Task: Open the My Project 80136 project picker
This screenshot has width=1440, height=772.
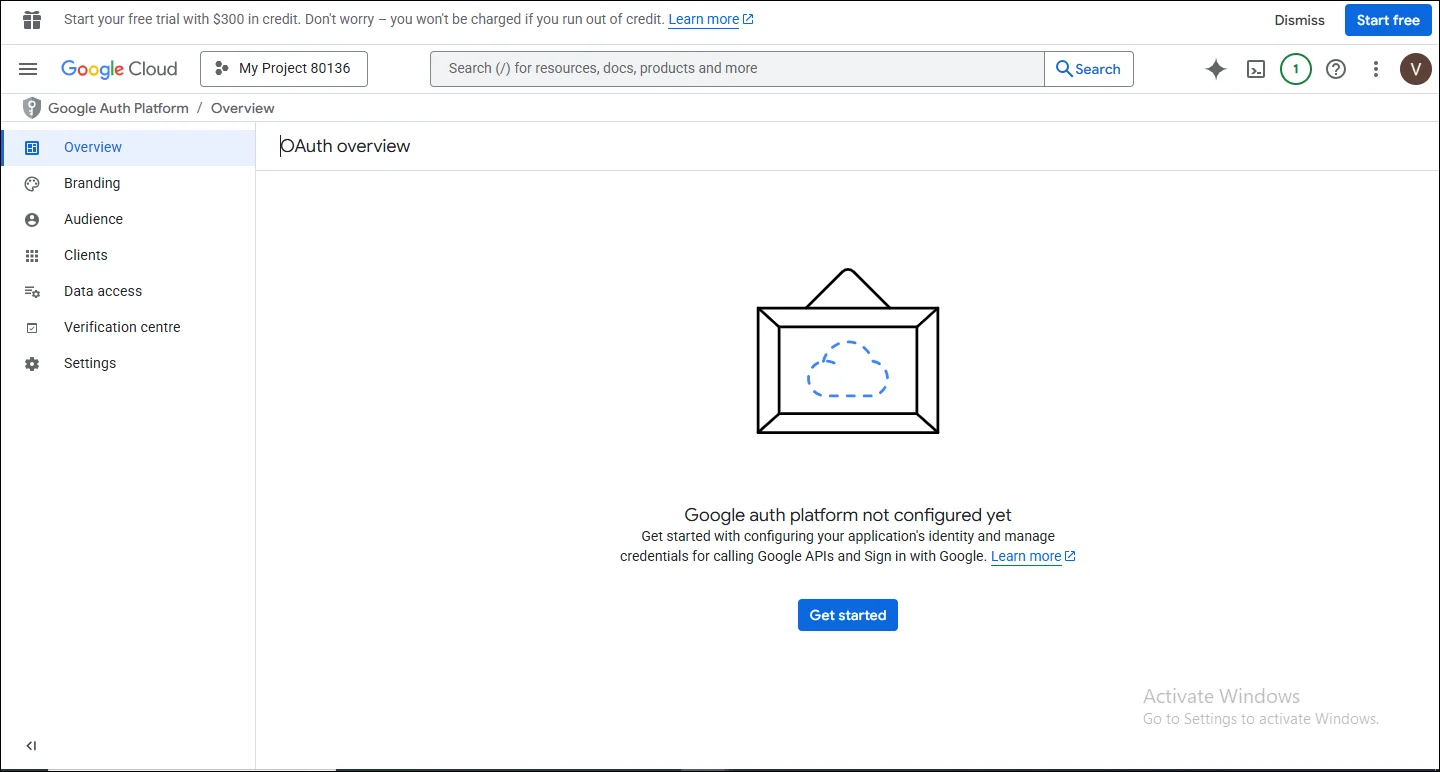Action: (284, 69)
